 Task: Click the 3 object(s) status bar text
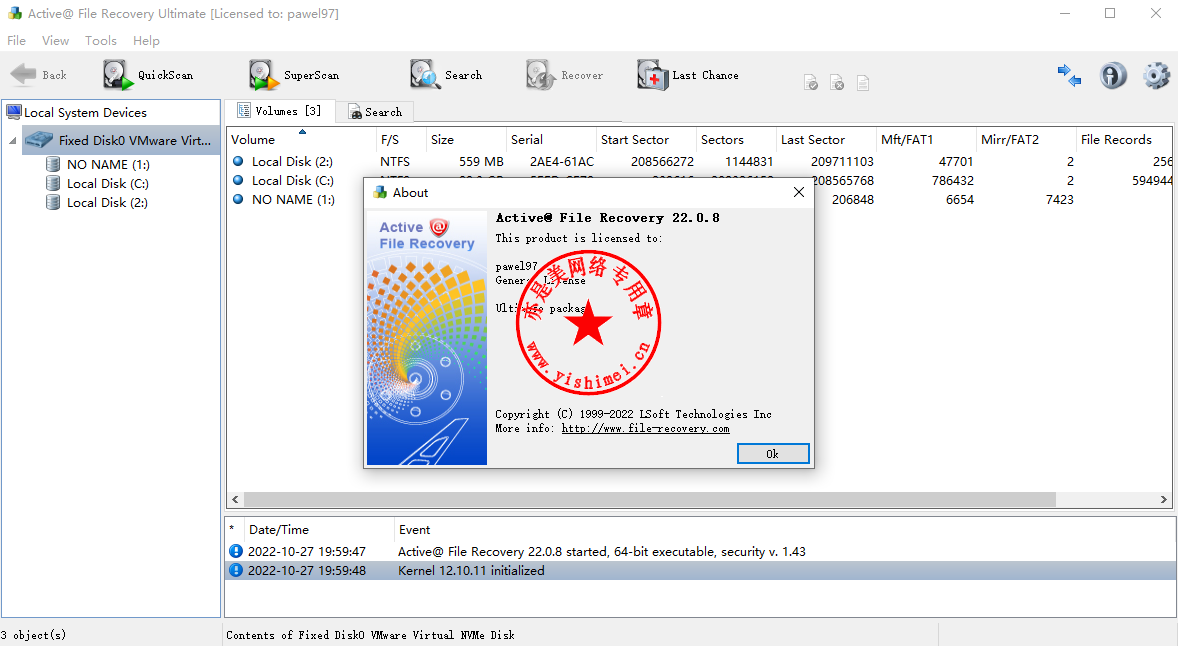point(33,635)
